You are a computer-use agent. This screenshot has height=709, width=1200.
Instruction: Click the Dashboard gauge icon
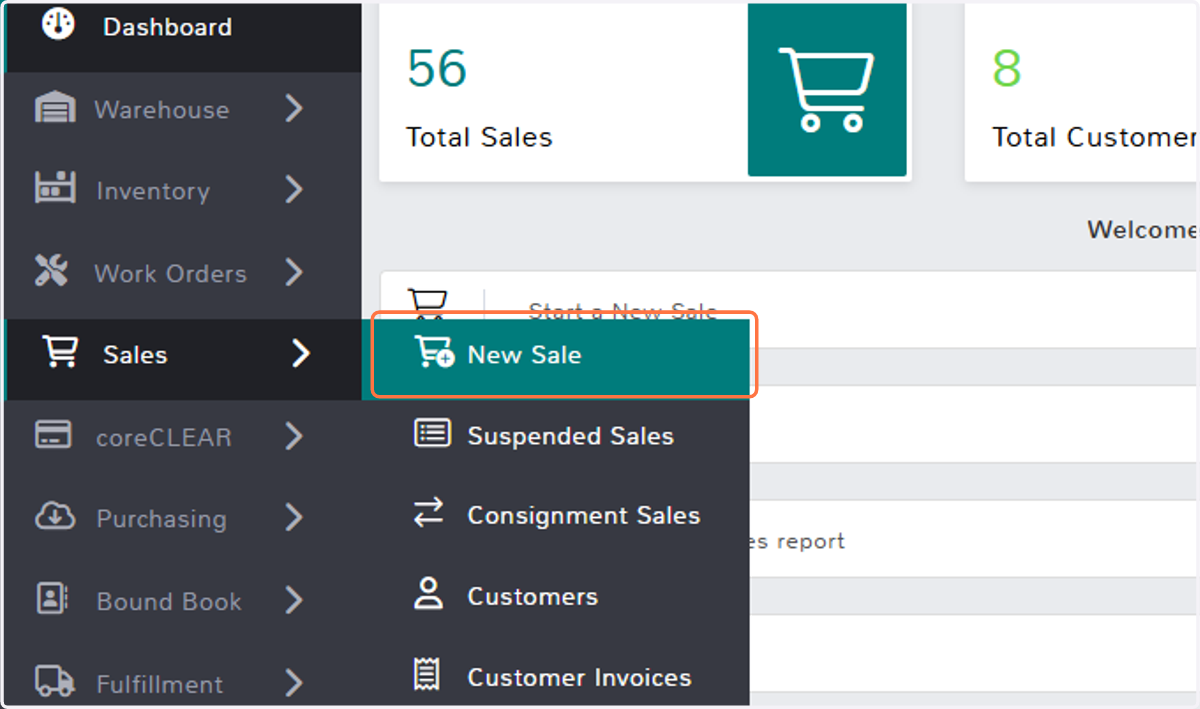coord(58,24)
